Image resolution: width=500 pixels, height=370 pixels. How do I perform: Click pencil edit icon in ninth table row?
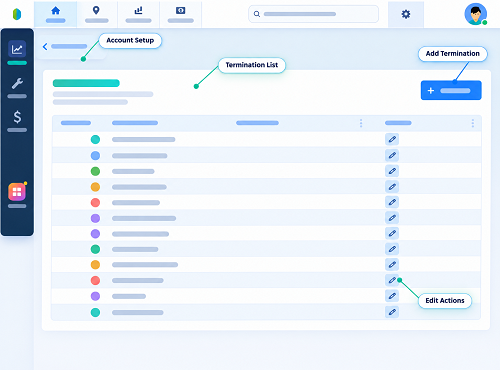click(x=392, y=264)
